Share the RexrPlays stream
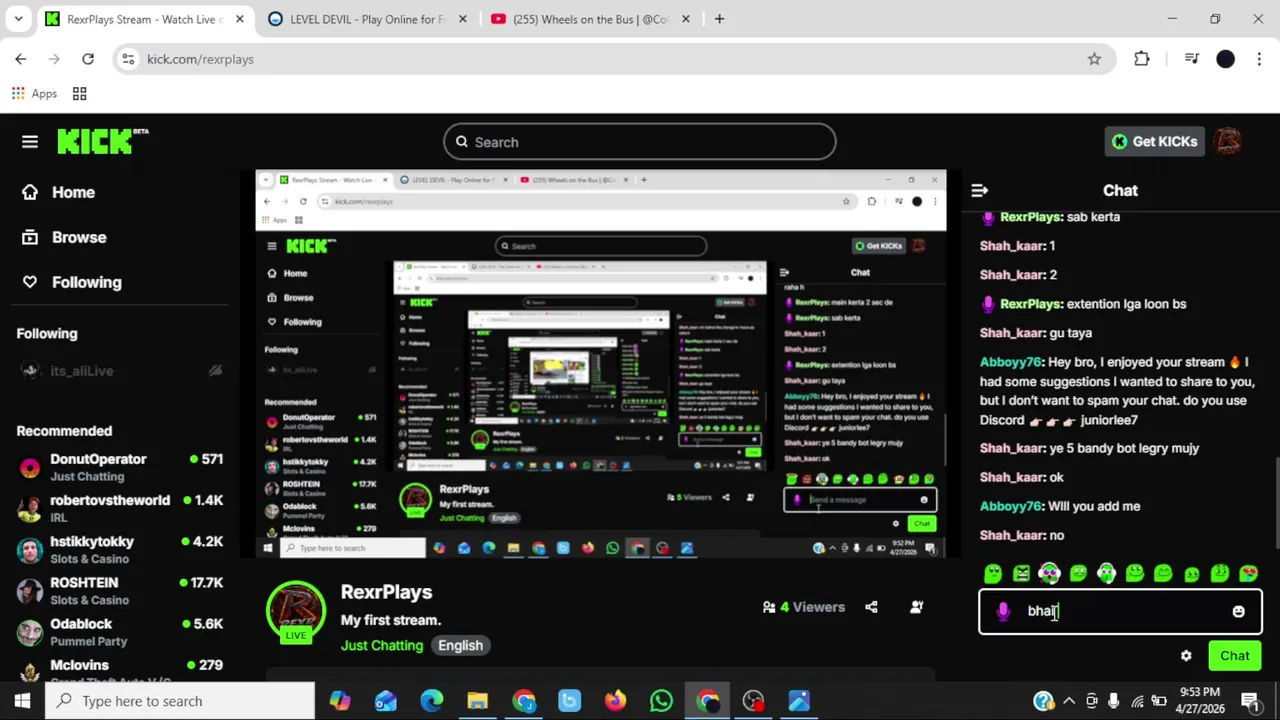 [871, 607]
